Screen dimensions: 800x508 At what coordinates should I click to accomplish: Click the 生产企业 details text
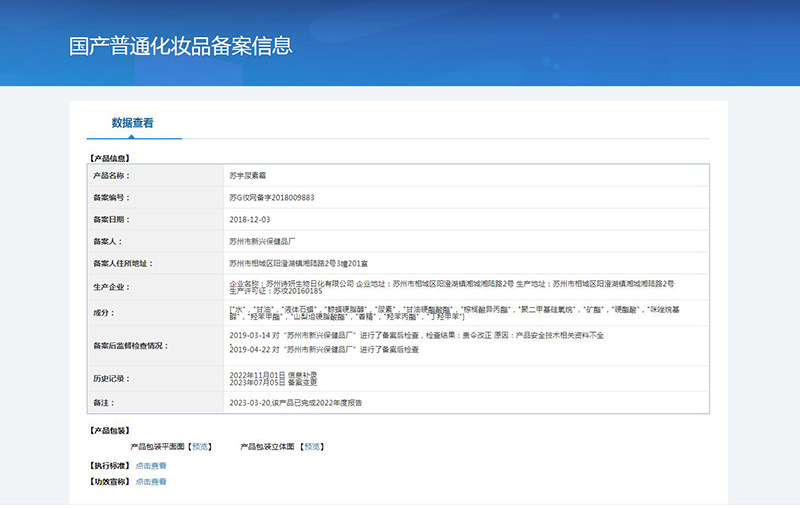[452, 287]
